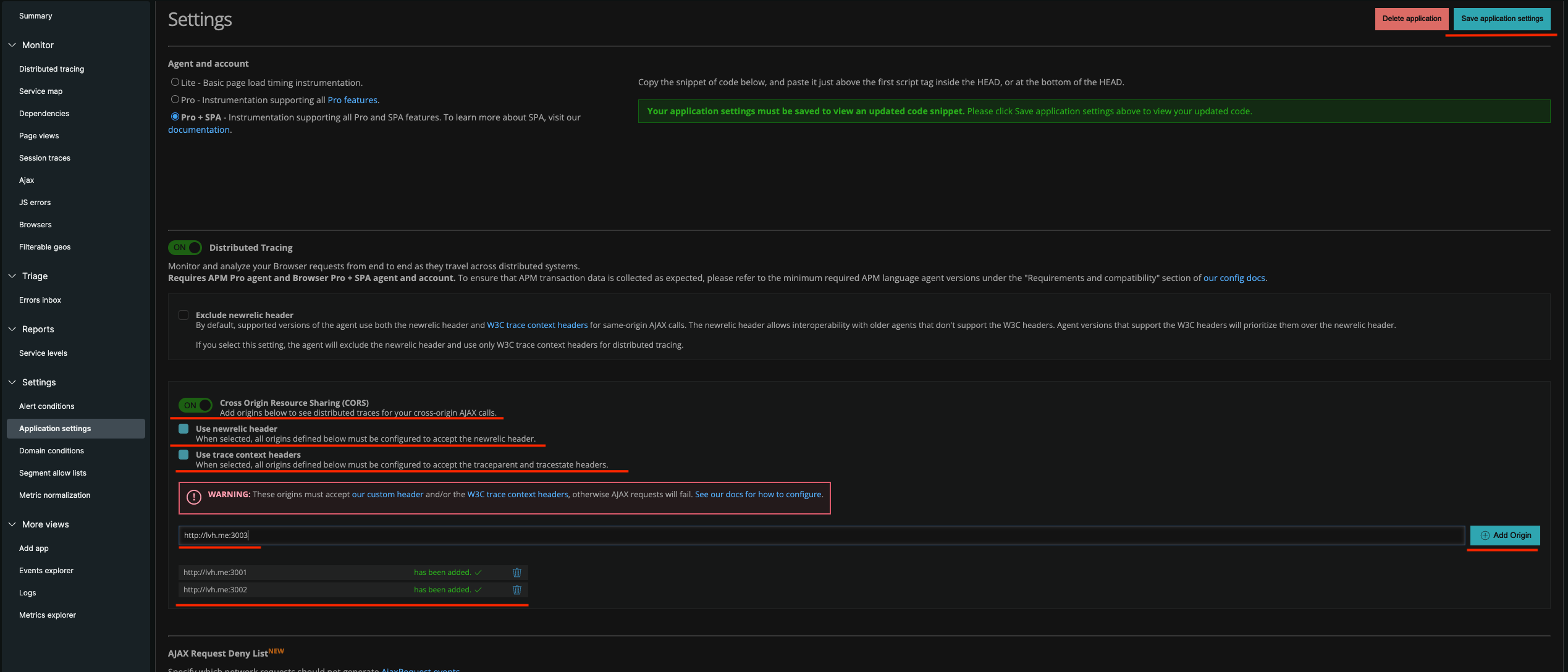Click the plus icon on Add Origin
The width and height of the screenshot is (1568, 672).
click(x=1485, y=535)
